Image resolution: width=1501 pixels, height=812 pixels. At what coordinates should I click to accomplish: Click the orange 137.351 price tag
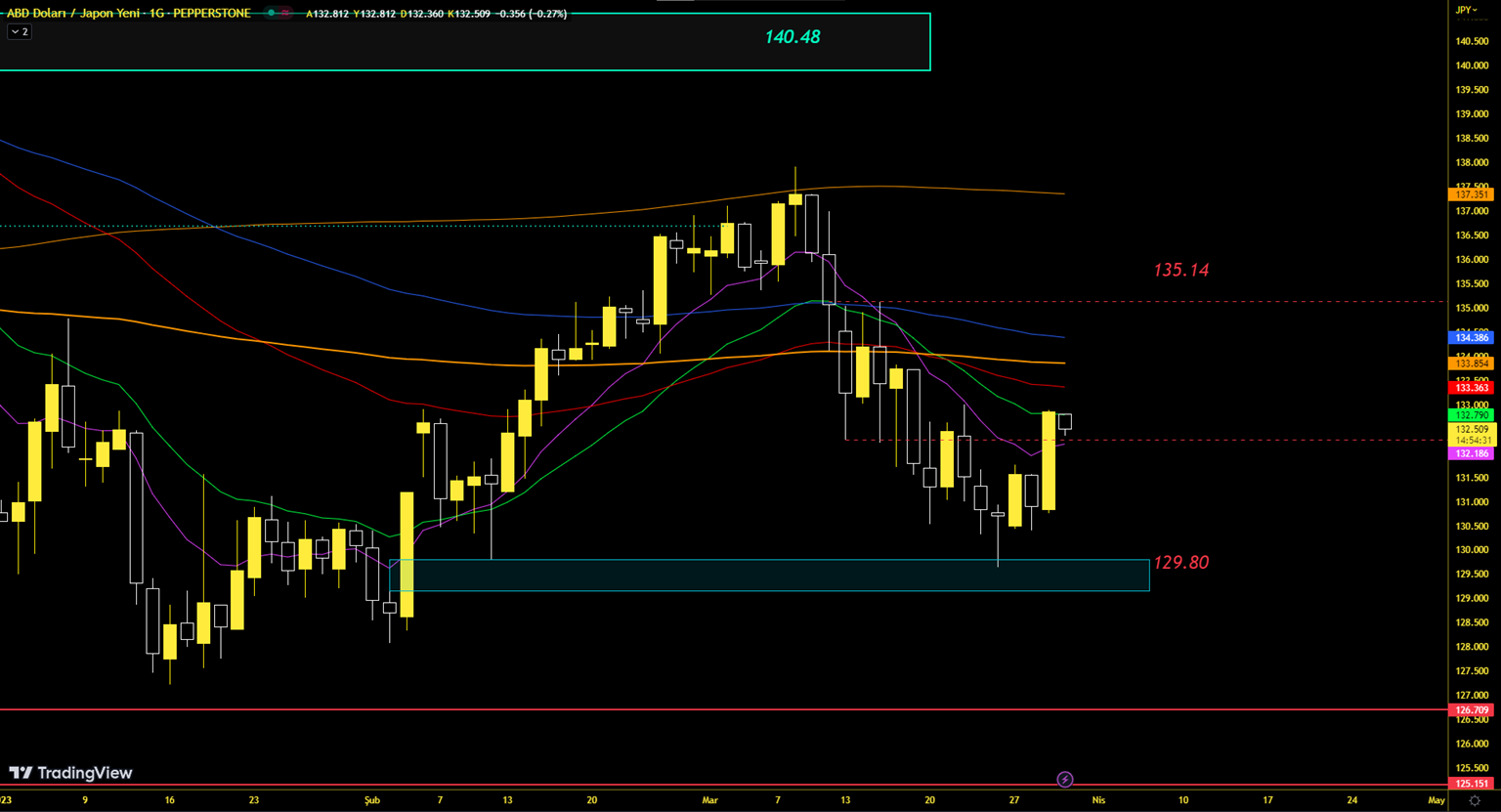1471,194
